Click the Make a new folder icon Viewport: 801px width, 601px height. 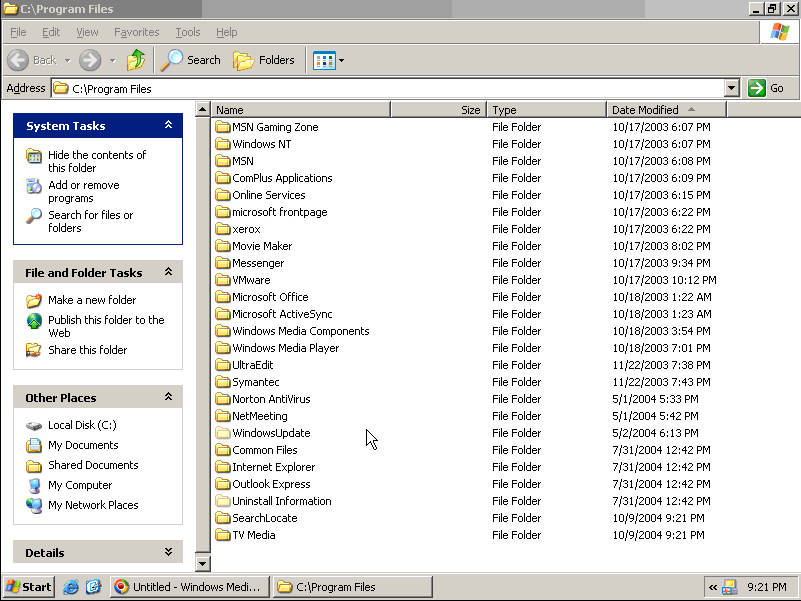pyautogui.click(x=34, y=300)
